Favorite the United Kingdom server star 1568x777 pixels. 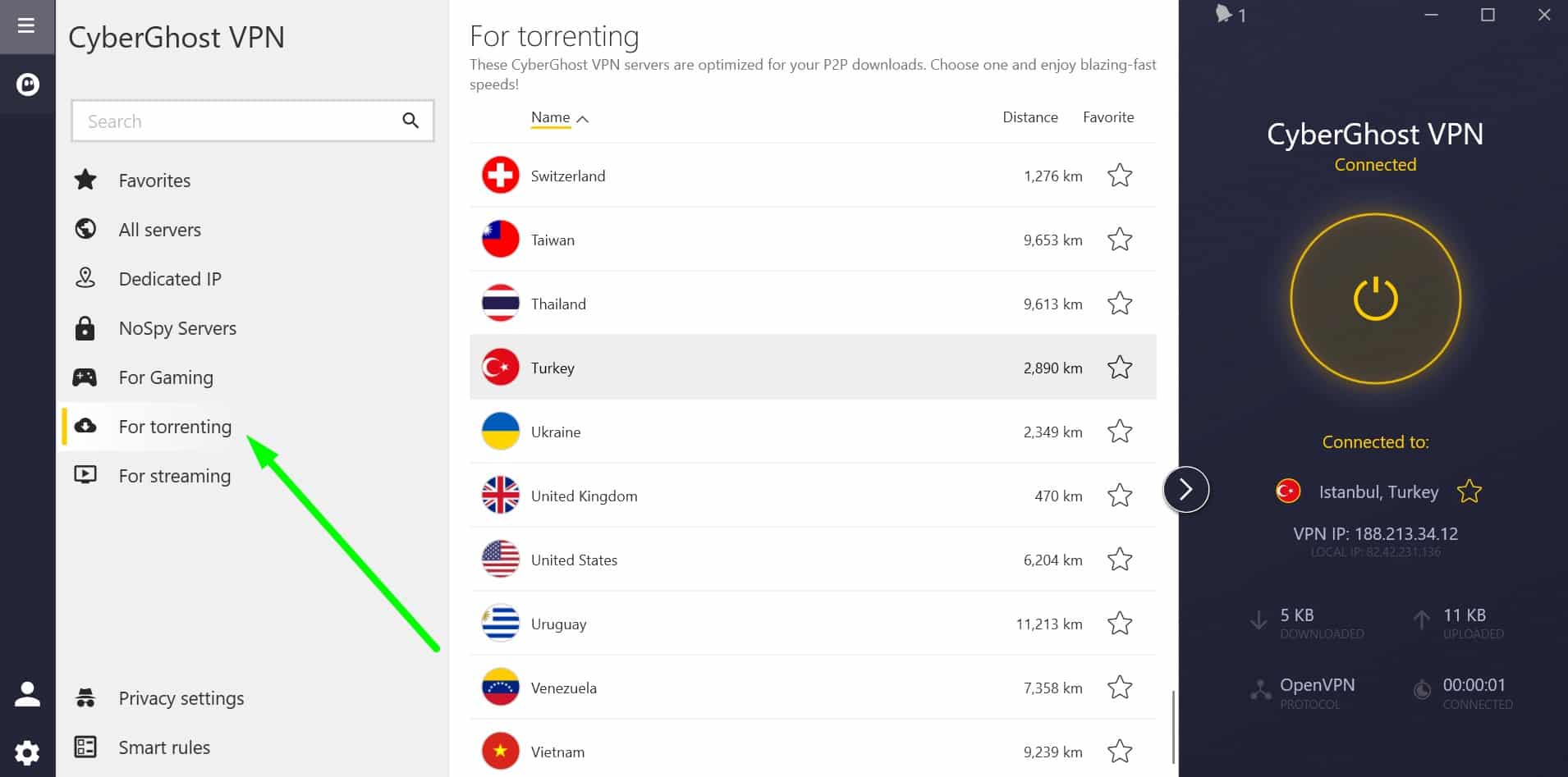tap(1120, 496)
